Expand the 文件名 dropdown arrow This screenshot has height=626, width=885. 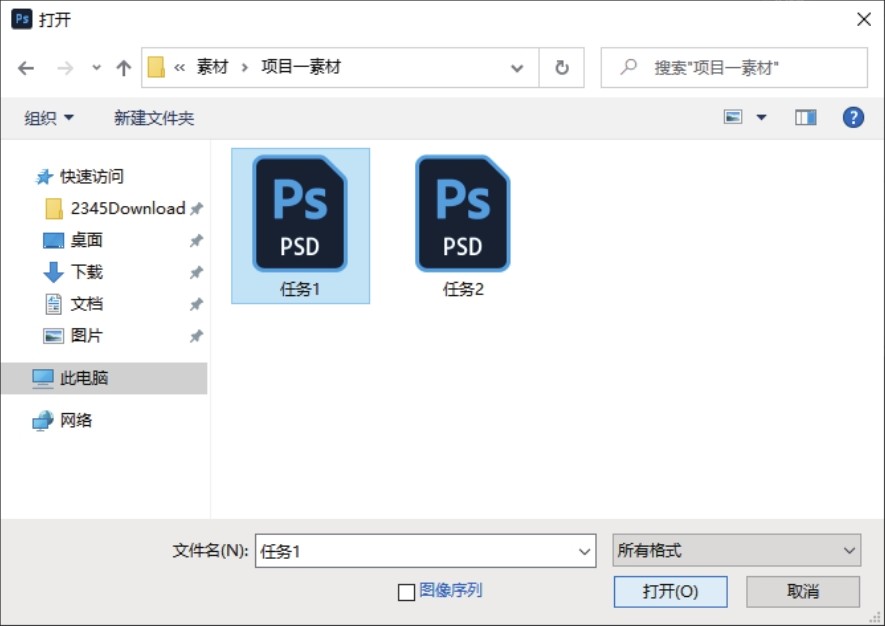[584, 551]
